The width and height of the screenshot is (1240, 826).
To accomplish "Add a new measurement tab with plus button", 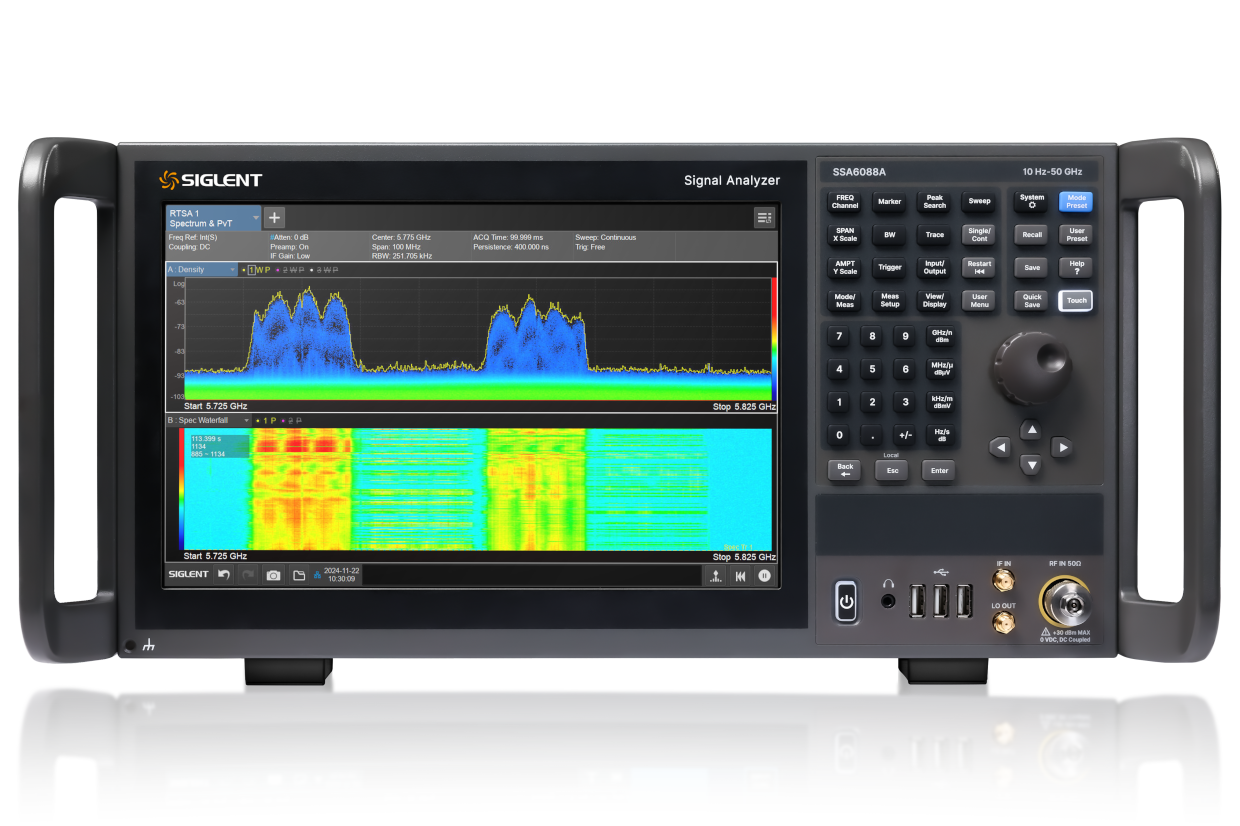I will [x=273, y=217].
